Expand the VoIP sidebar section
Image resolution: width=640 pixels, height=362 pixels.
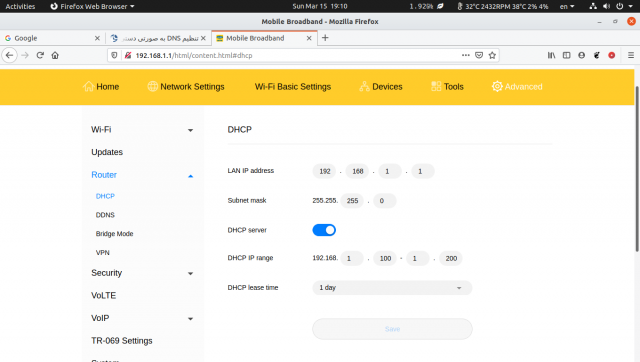pyautogui.click(x=190, y=319)
